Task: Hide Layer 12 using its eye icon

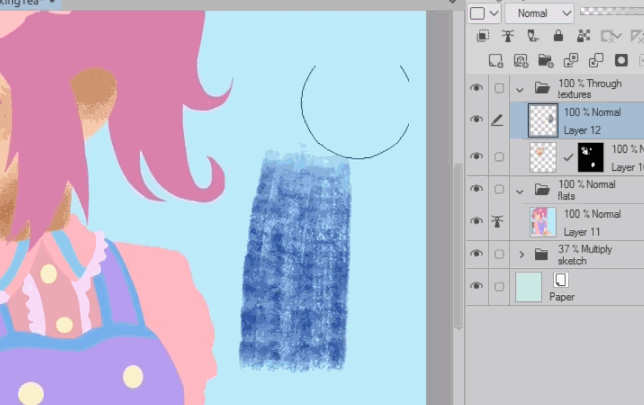Action: pos(476,119)
